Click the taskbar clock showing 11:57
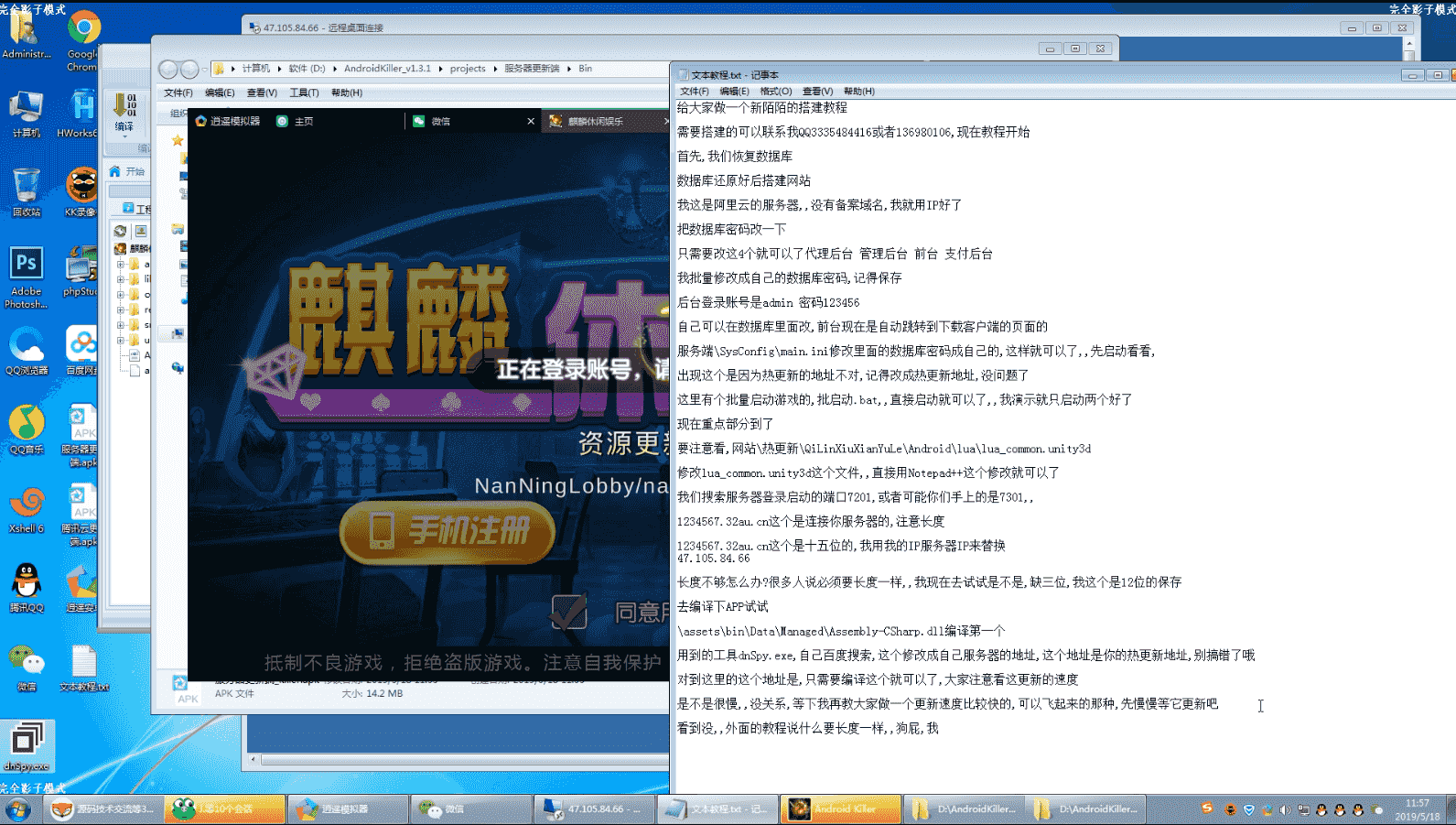This screenshot has width=1456, height=825. tap(1417, 809)
